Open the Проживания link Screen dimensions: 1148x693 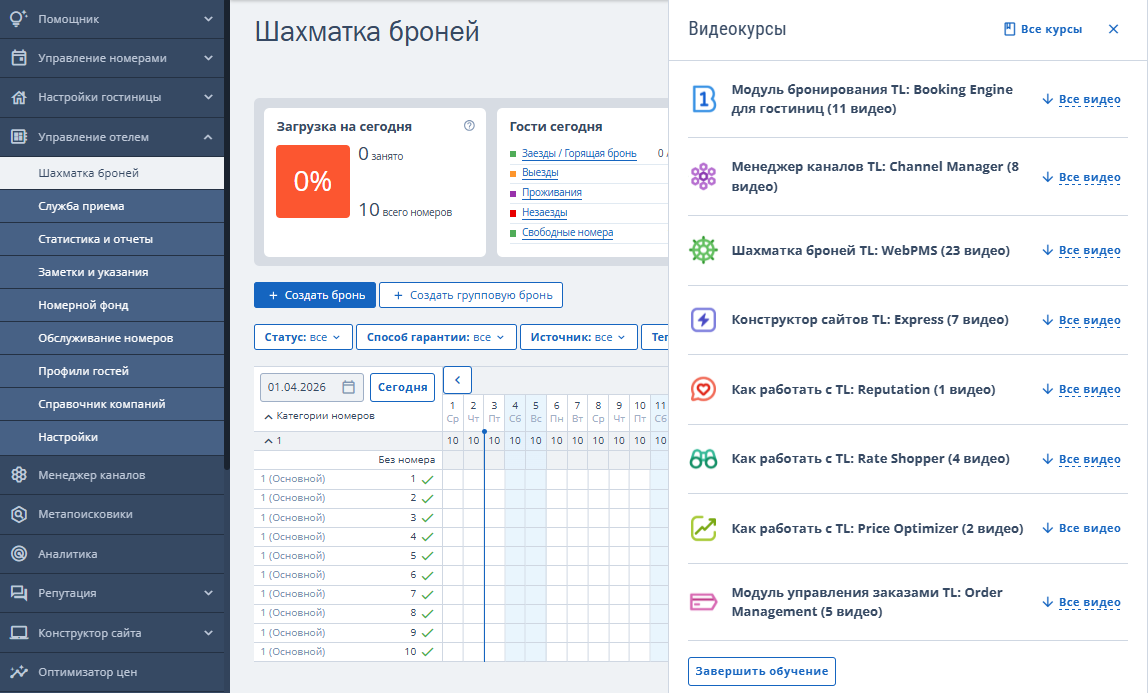point(552,192)
